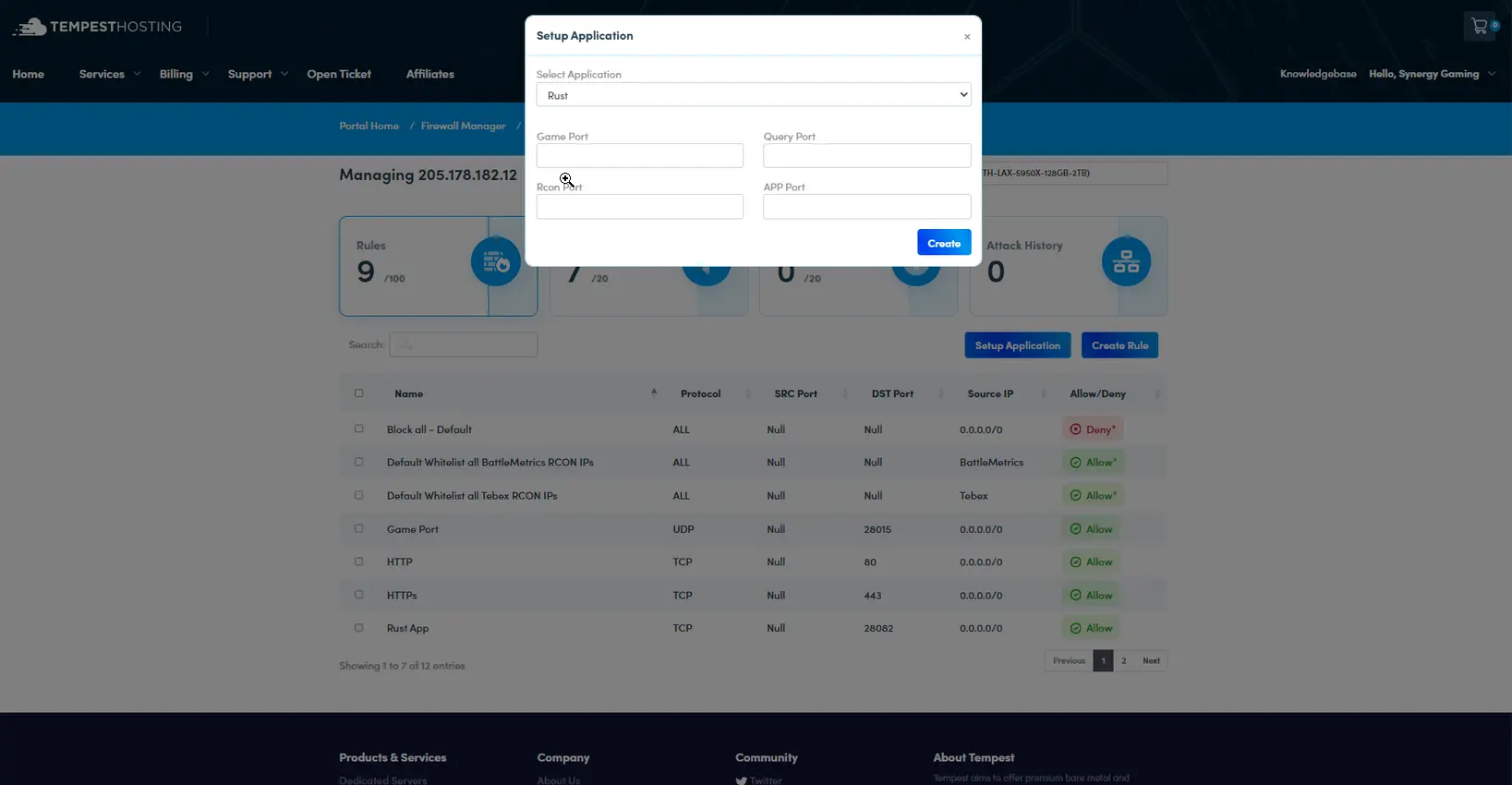This screenshot has width=1512, height=785.
Task: Open the Knowledgebase link
Action: click(x=1318, y=74)
